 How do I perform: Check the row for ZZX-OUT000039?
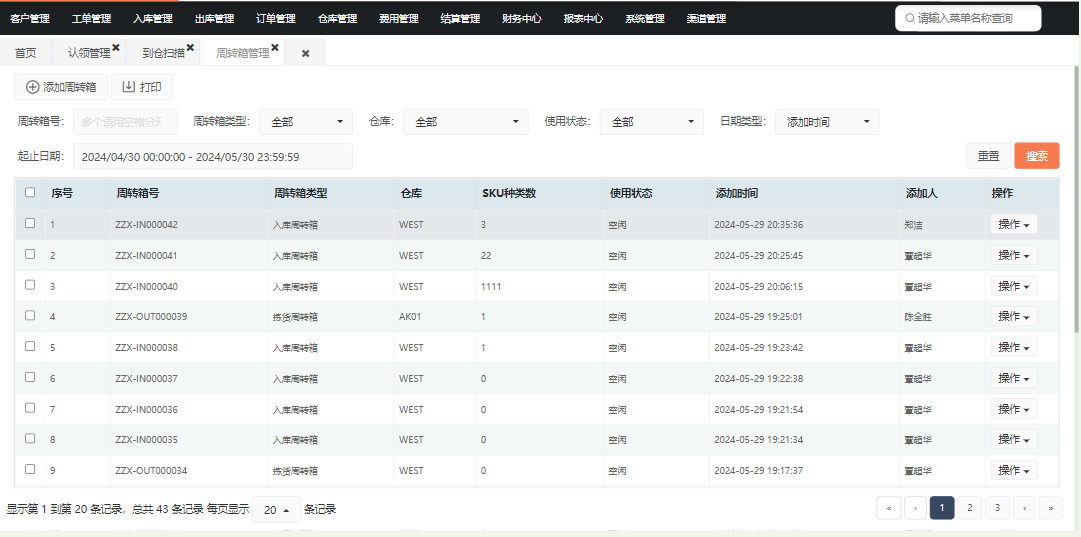coord(30,315)
